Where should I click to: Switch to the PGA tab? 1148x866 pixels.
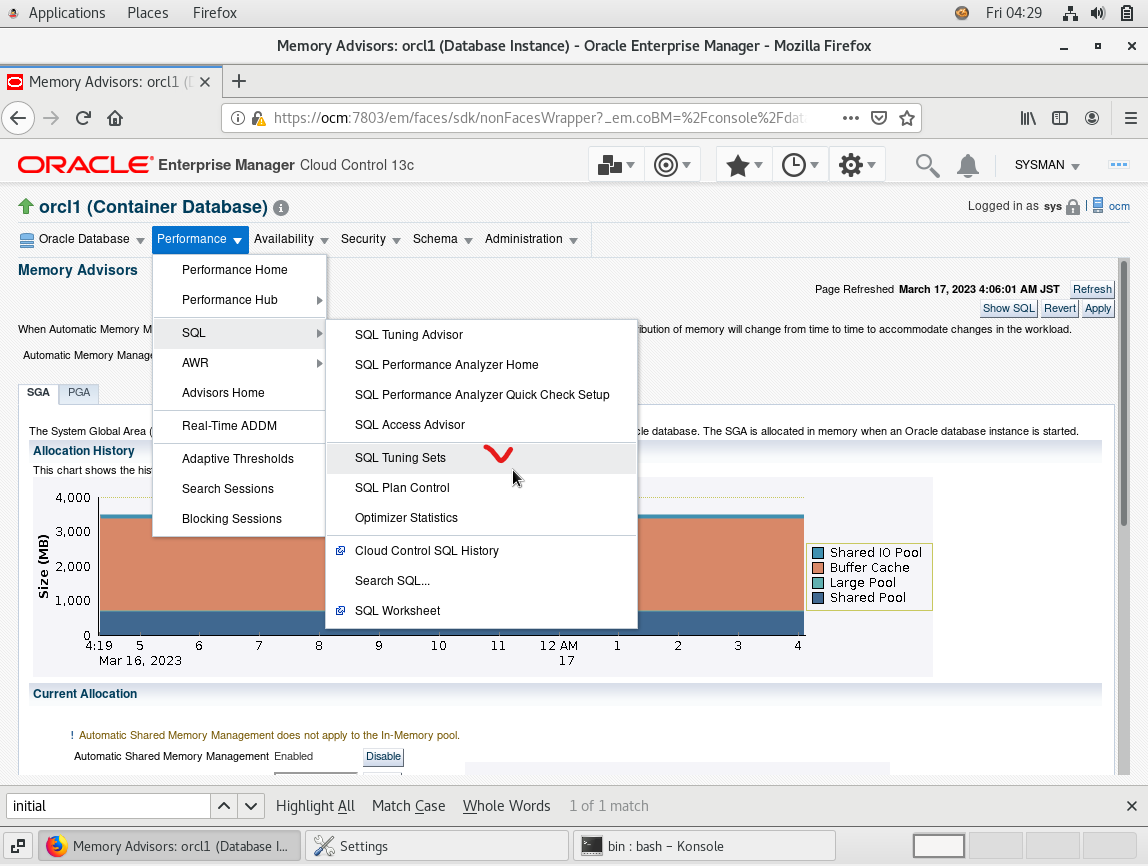click(79, 393)
